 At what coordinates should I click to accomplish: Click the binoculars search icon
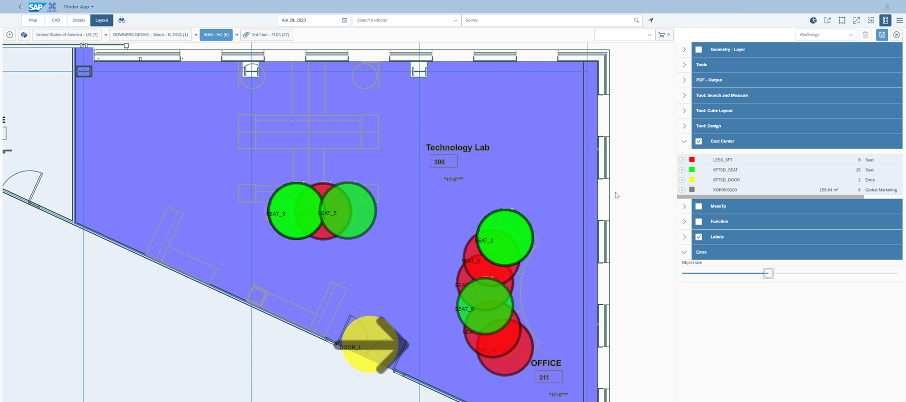tap(122, 20)
